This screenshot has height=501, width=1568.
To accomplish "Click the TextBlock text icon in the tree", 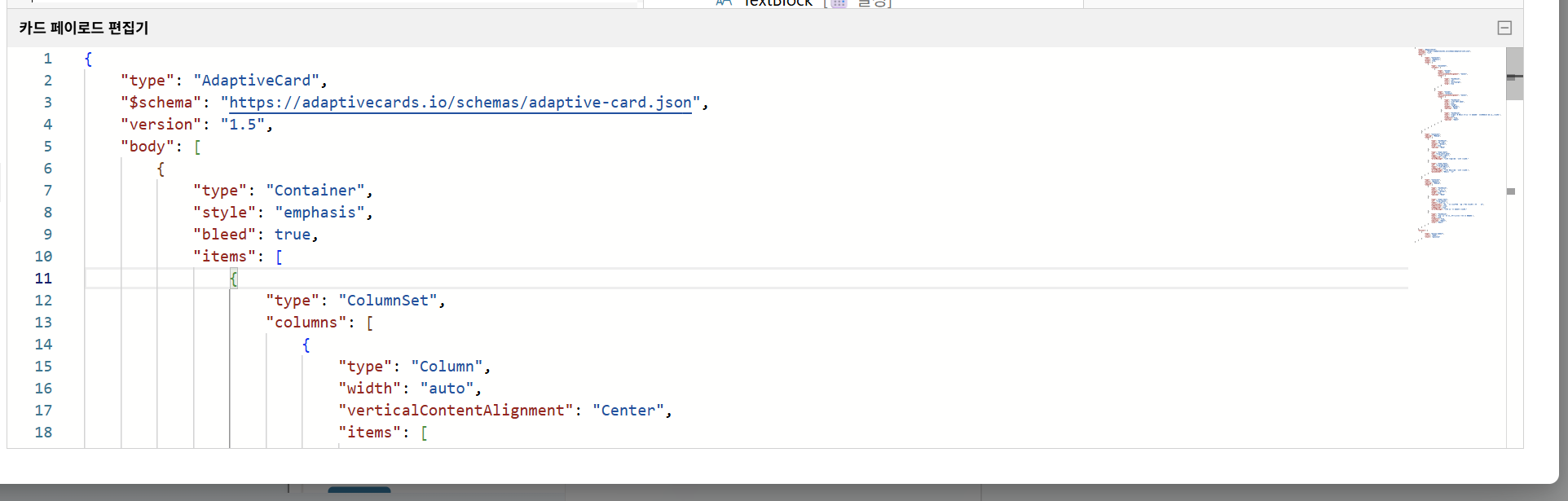I will point(725,3).
